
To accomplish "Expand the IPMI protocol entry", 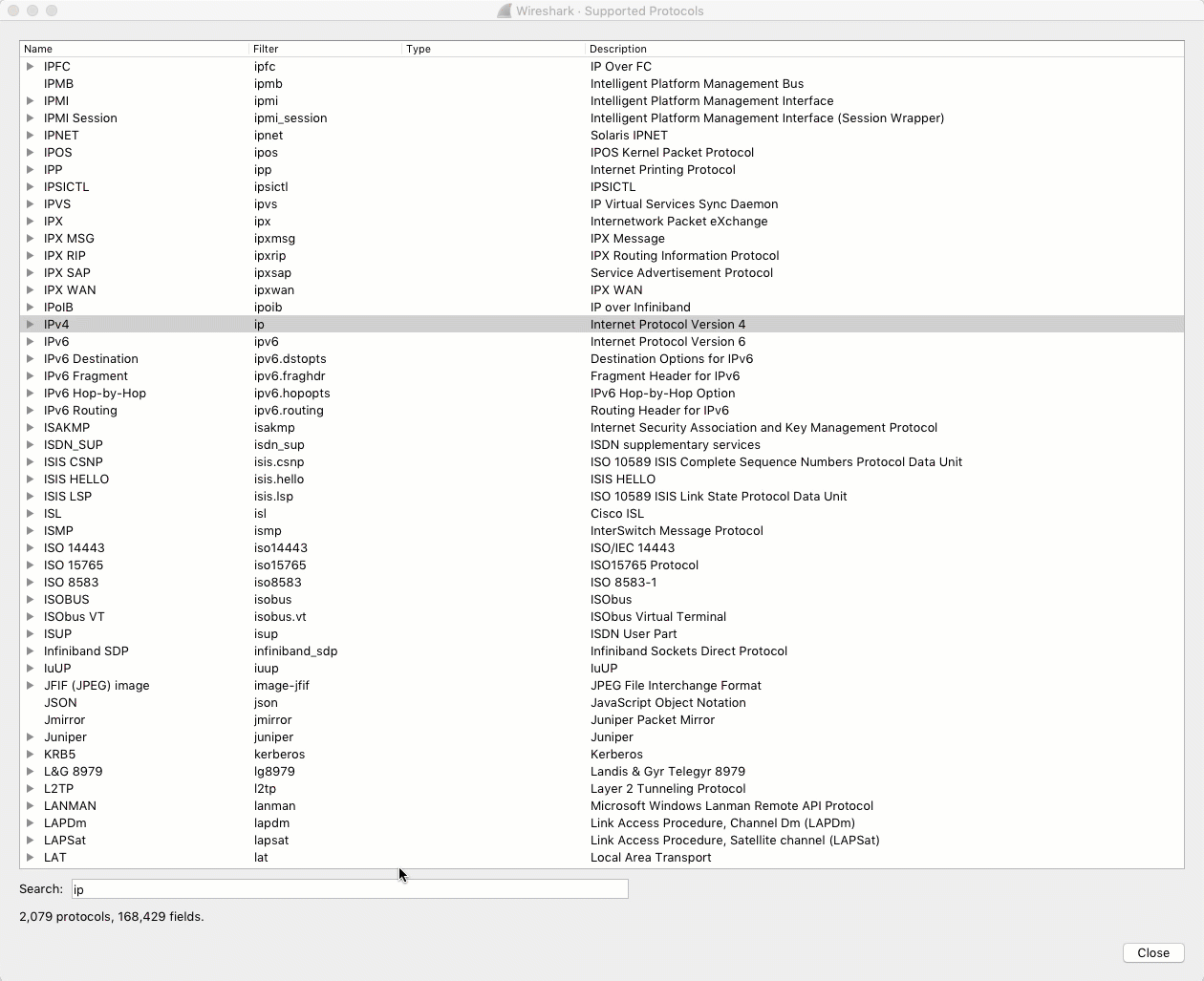I will point(31,100).
